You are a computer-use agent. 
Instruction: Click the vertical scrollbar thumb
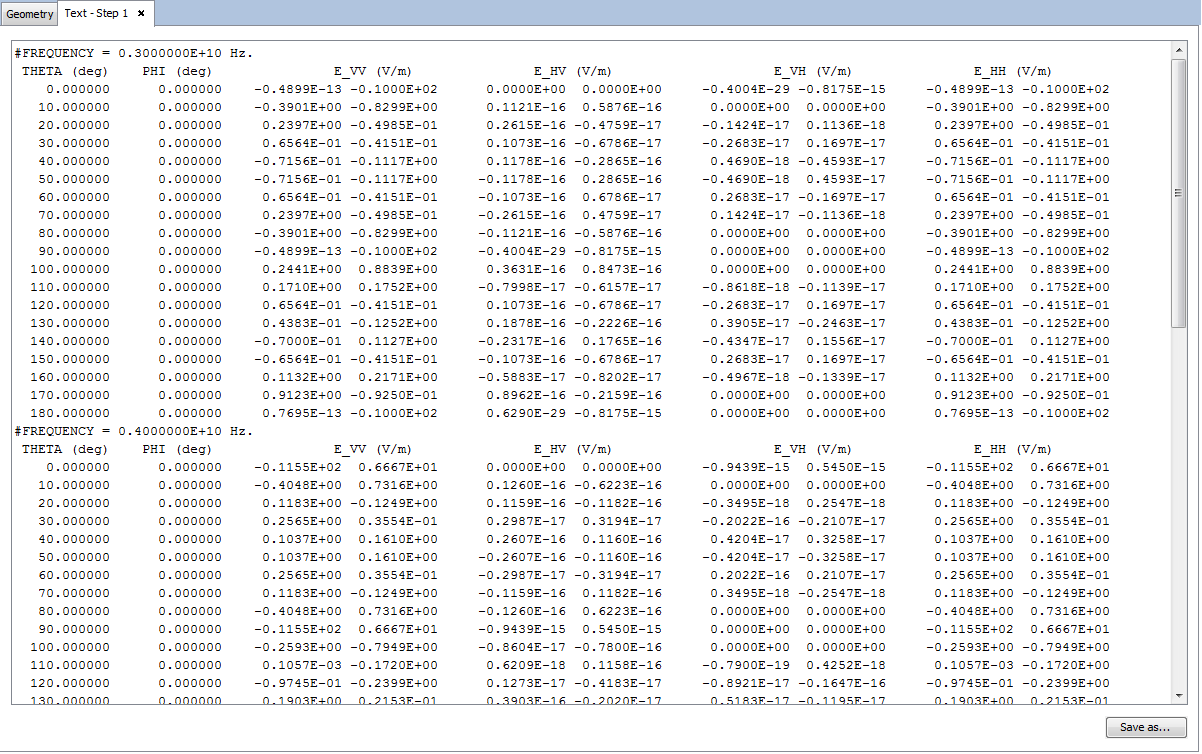tap(1179, 192)
